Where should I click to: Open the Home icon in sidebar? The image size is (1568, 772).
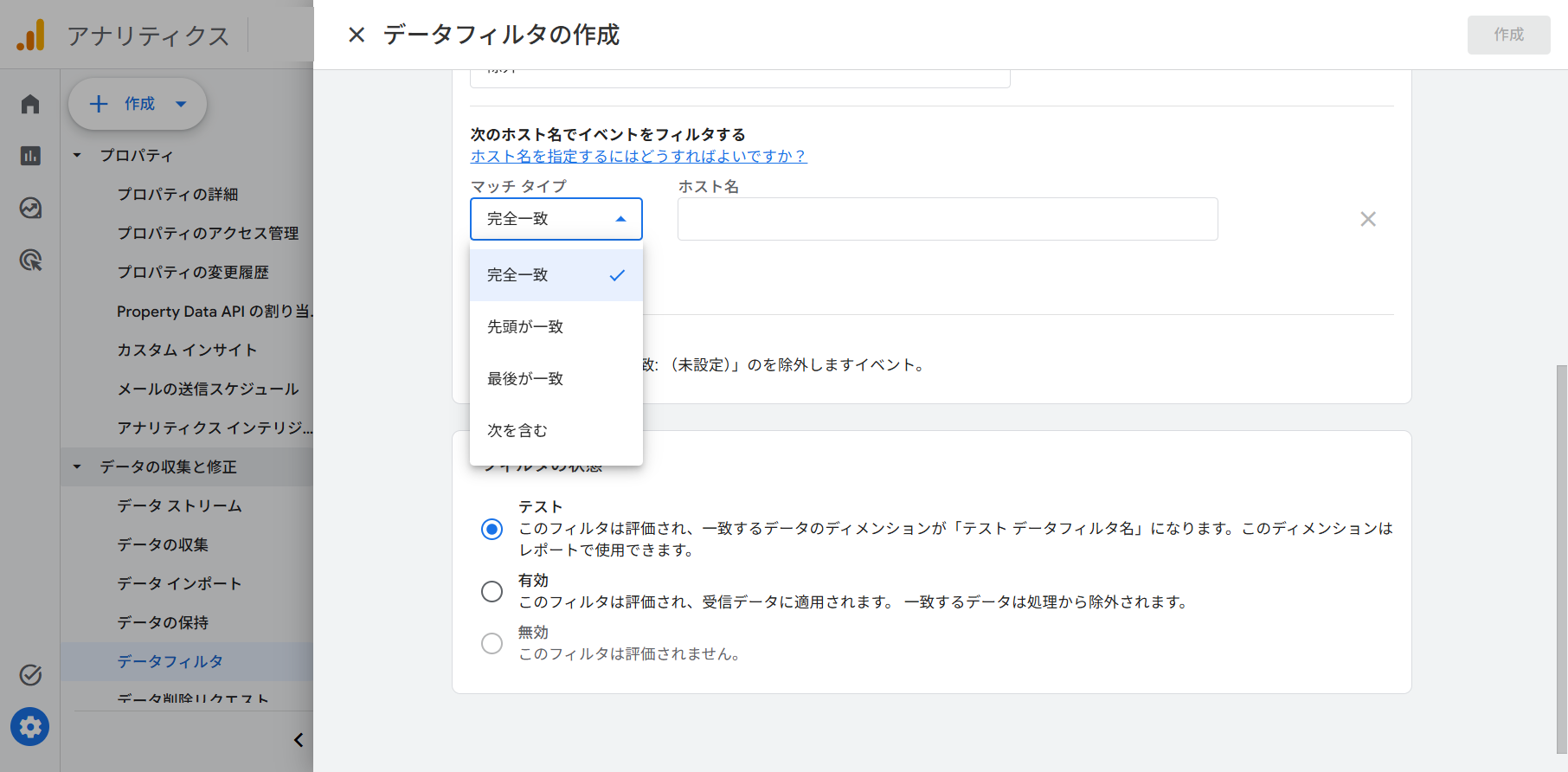30,104
